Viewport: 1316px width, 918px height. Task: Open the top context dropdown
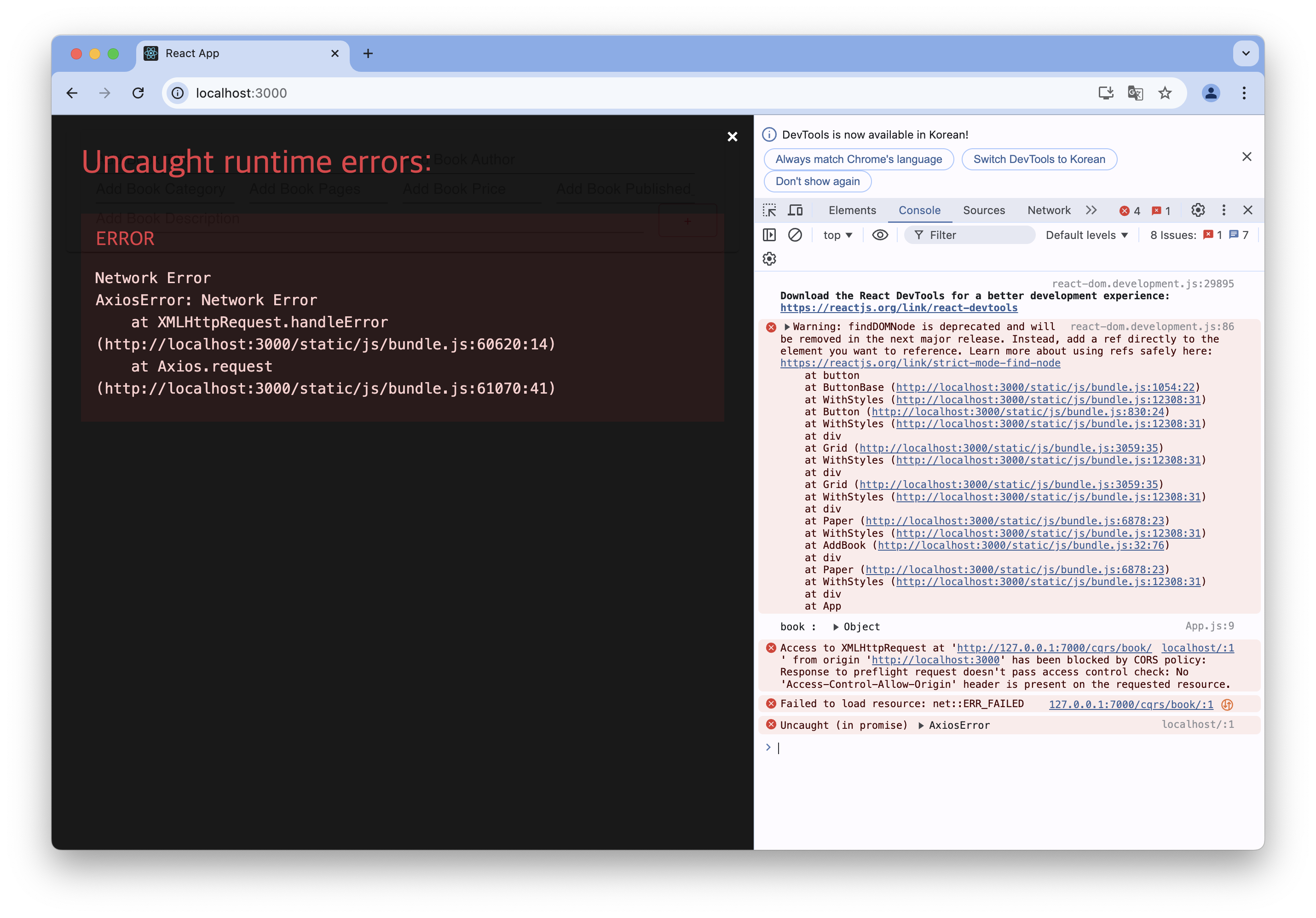tap(837, 235)
